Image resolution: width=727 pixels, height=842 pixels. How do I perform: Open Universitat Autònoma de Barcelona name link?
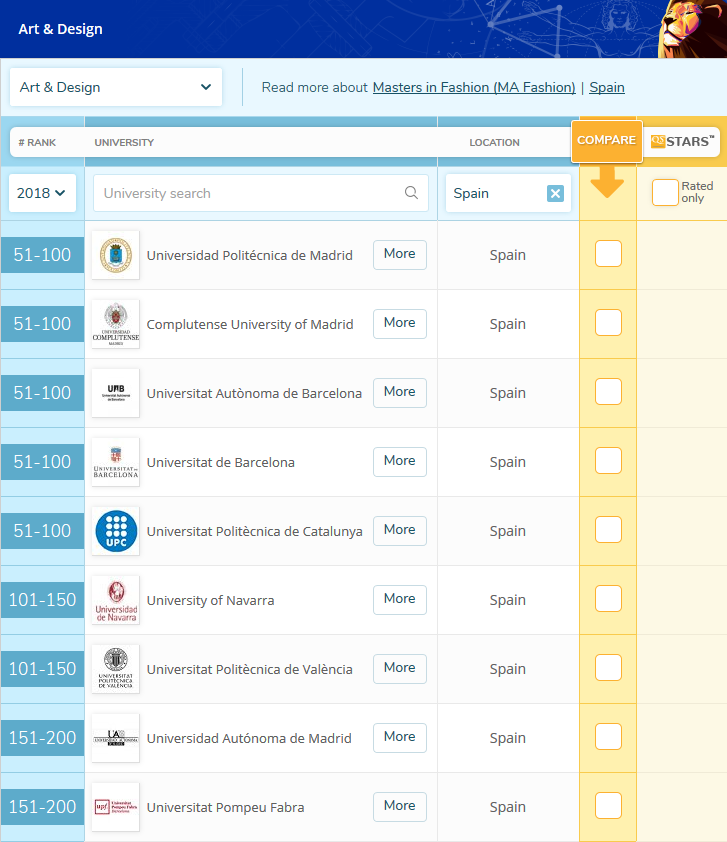click(254, 394)
